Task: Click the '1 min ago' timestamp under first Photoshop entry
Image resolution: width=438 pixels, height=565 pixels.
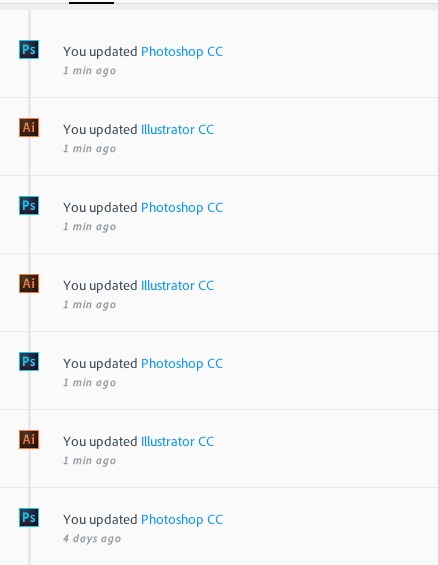Action: (89, 71)
